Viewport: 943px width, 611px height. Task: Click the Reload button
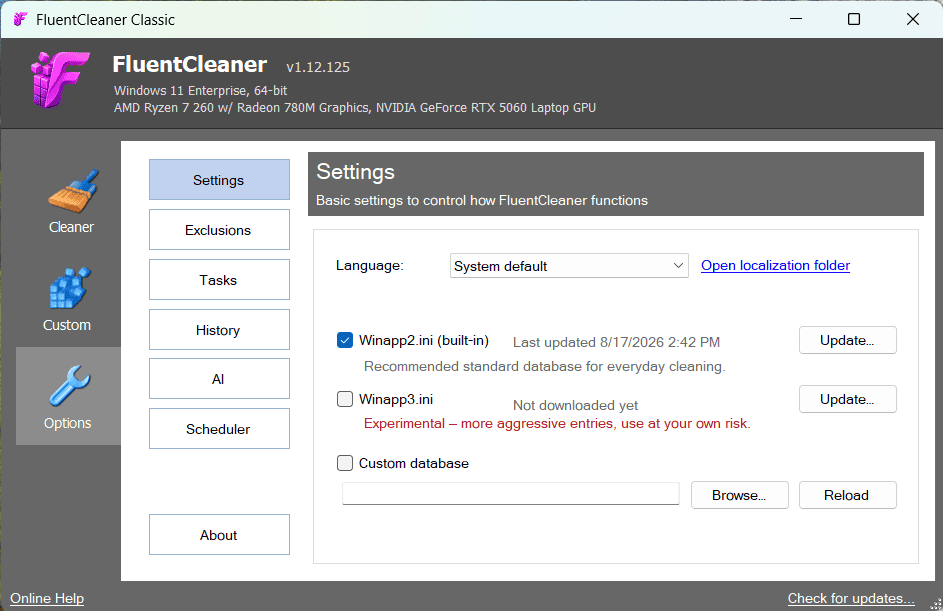coord(847,495)
